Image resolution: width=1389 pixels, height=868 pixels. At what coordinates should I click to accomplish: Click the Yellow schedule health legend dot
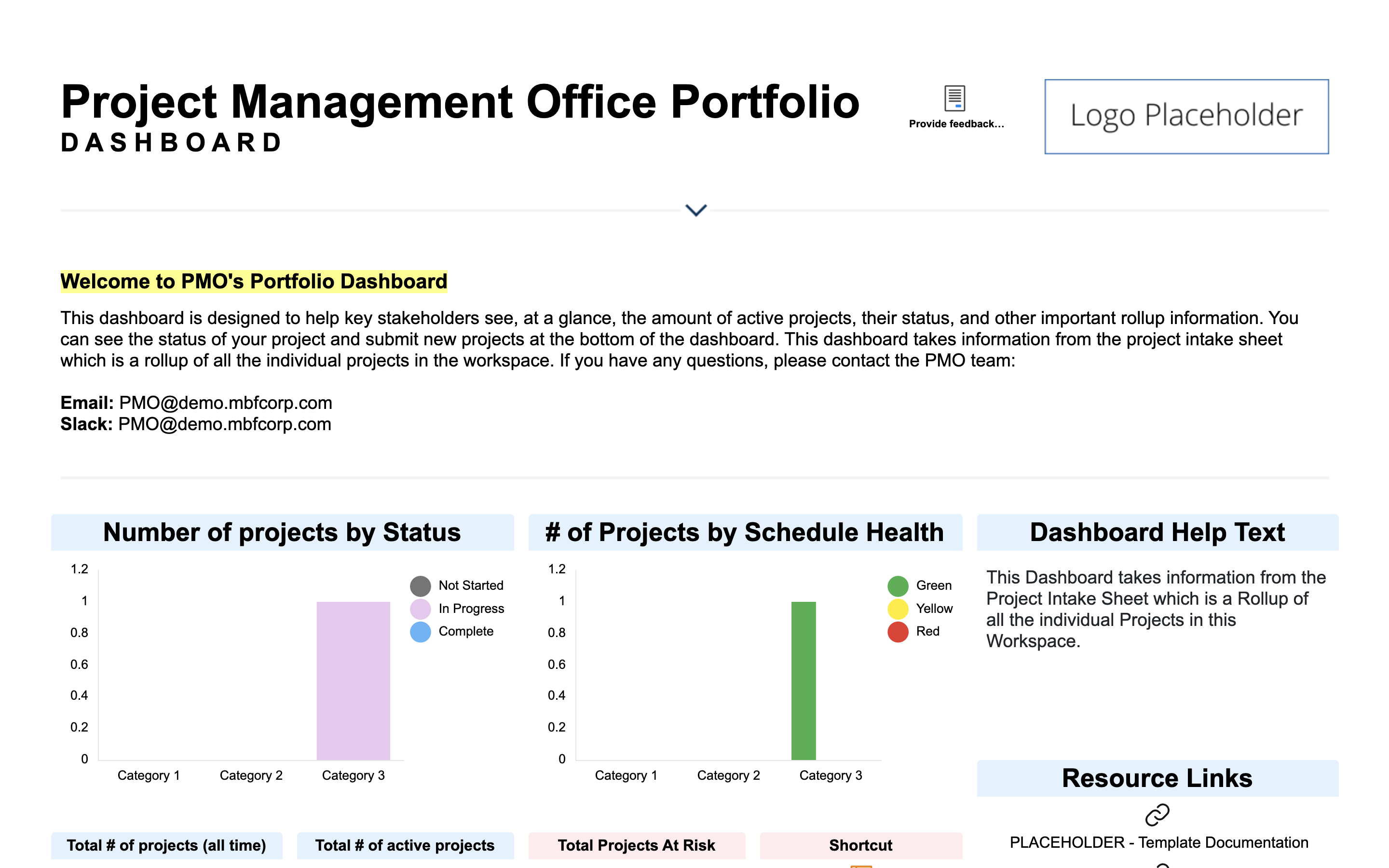(x=898, y=609)
